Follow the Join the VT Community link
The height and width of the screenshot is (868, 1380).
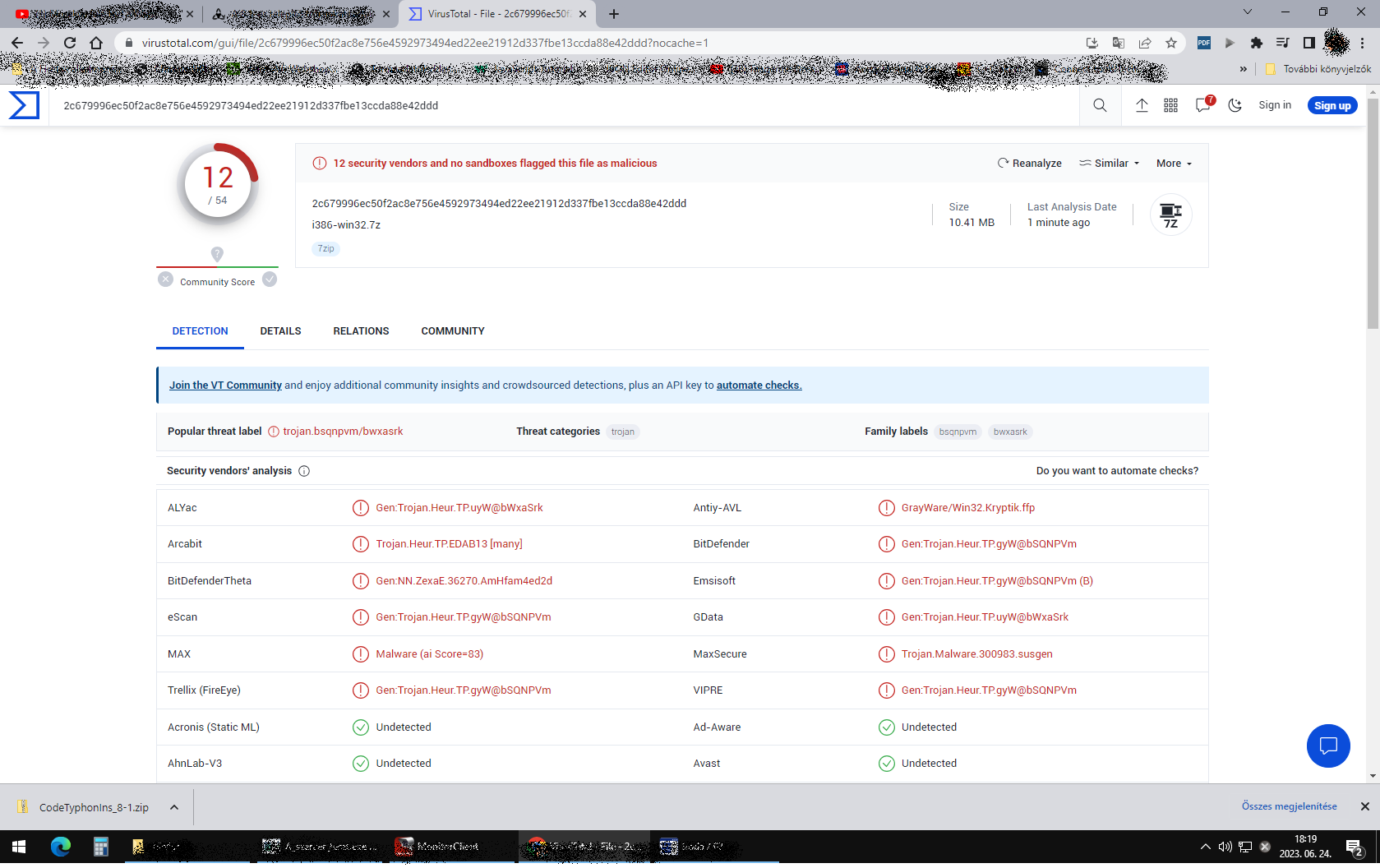[225, 386]
